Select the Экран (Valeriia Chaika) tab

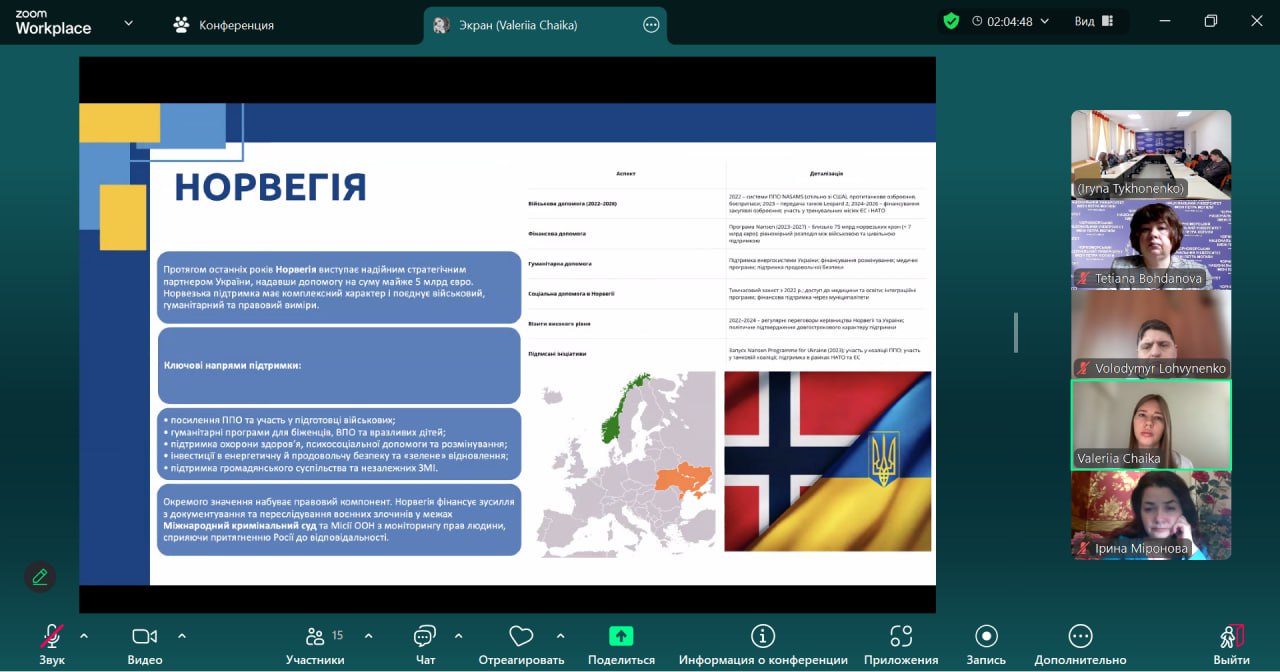pyautogui.click(x=520, y=25)
